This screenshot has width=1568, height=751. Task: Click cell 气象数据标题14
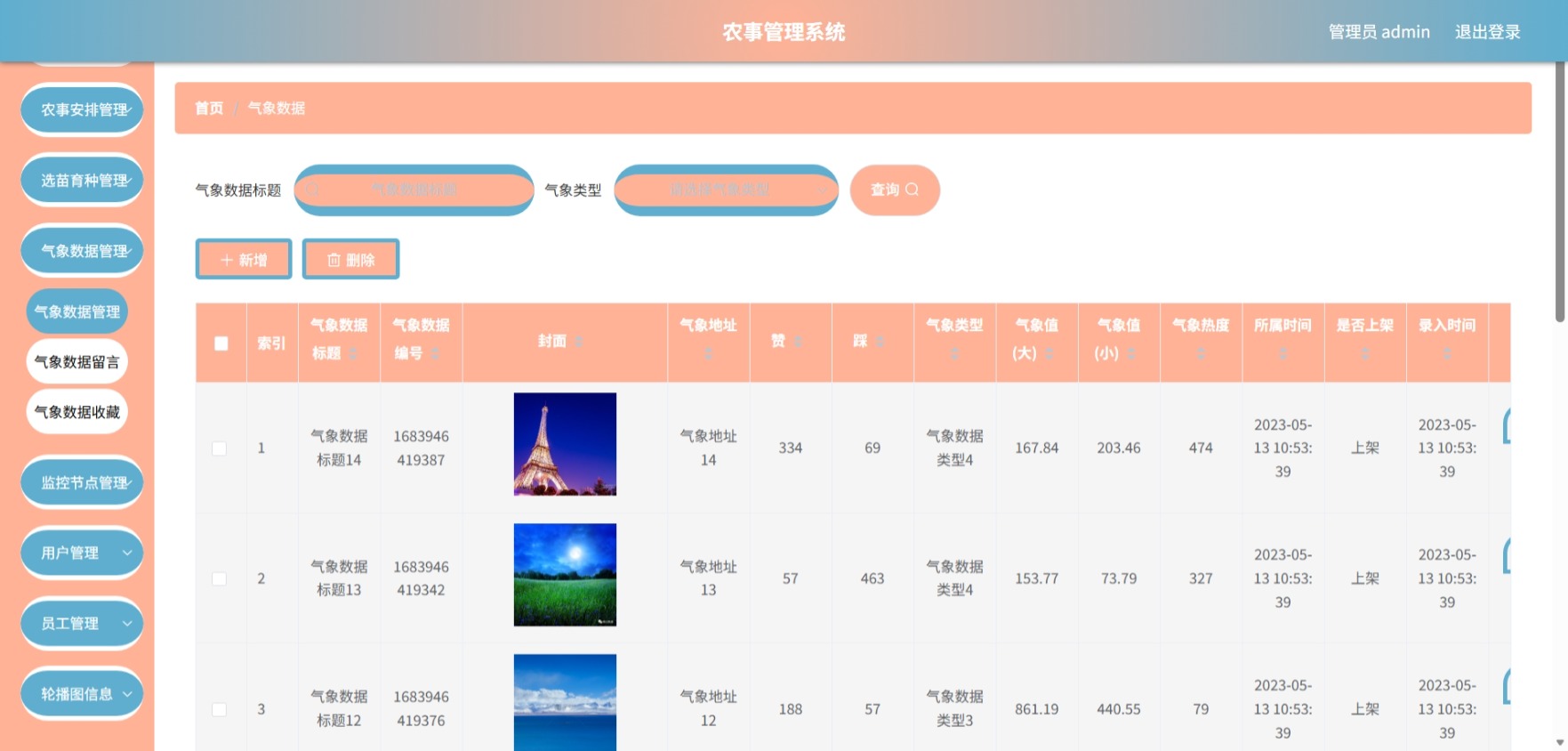(x=339, y=448)
